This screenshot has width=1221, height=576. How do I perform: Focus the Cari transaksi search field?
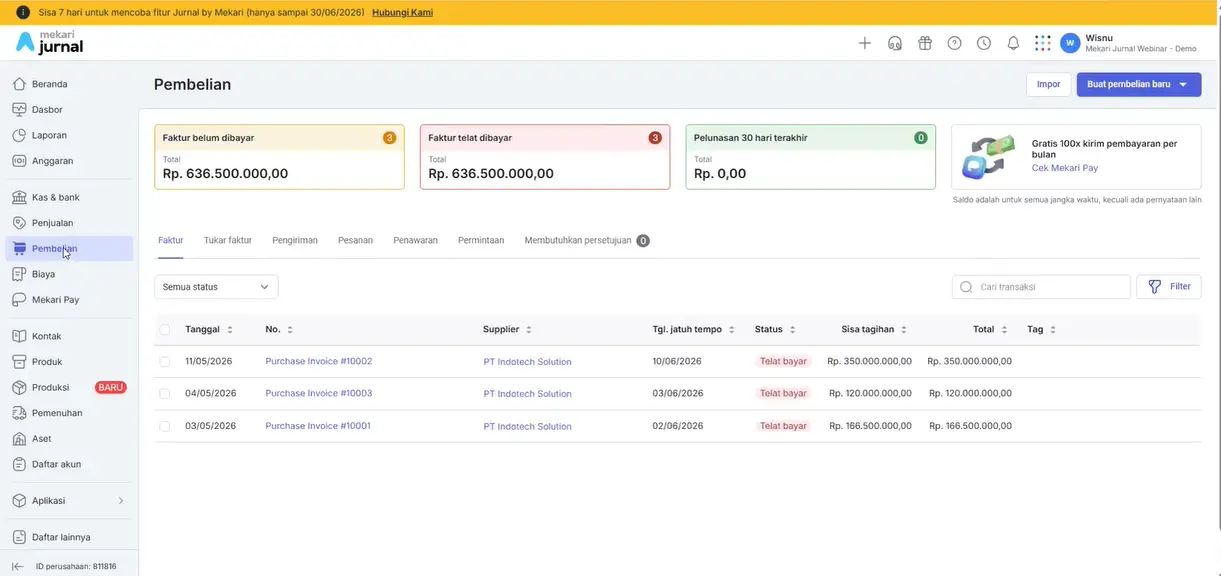click(1041, 287)
